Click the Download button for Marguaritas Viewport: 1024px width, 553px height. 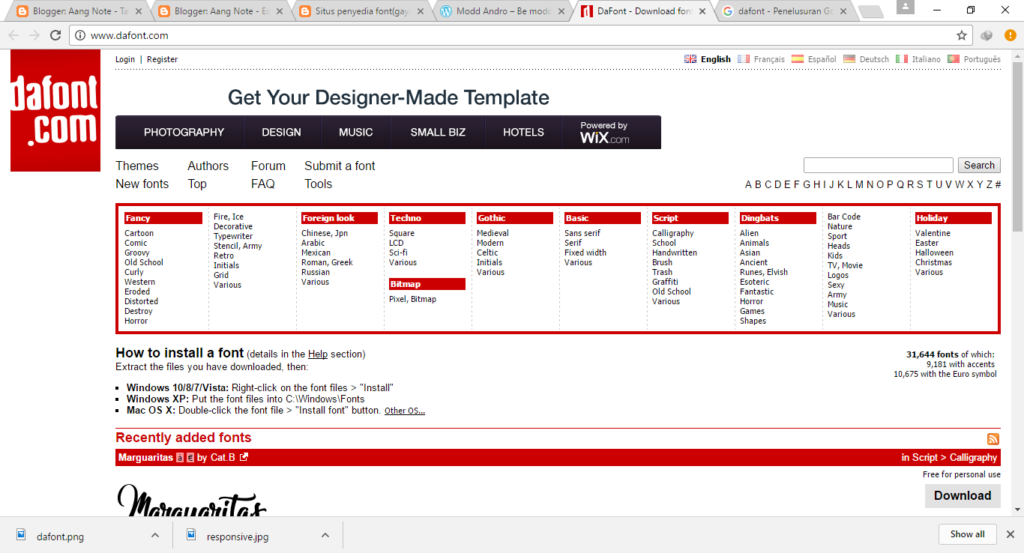(962, 496)
